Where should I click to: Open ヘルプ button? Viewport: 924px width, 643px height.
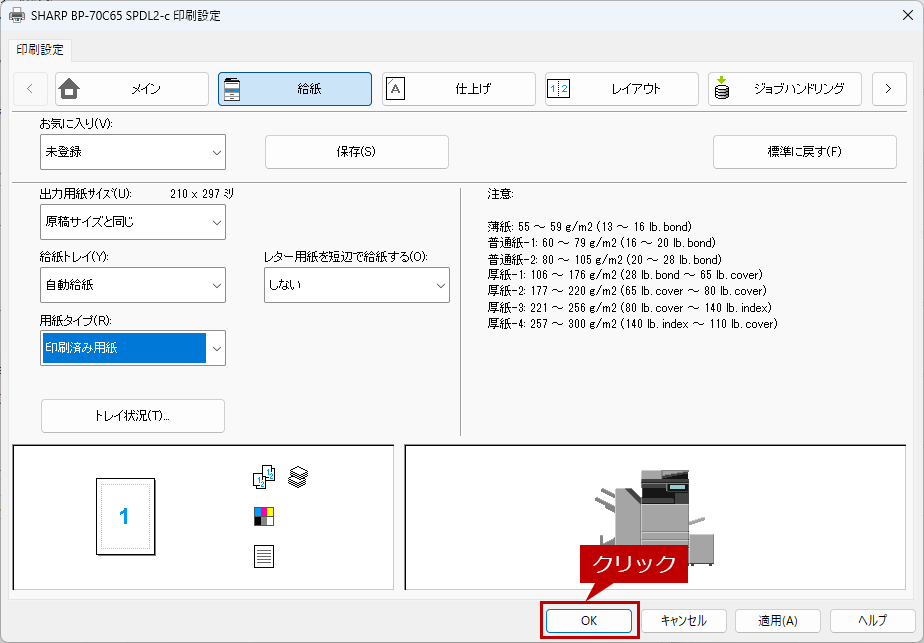(873, 621)
